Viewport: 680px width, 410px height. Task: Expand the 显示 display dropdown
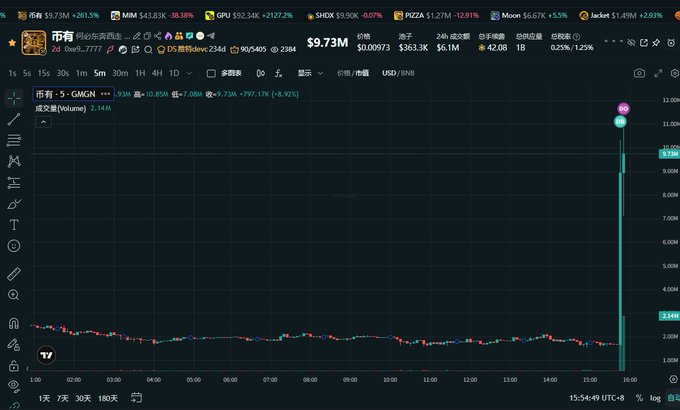310,73
